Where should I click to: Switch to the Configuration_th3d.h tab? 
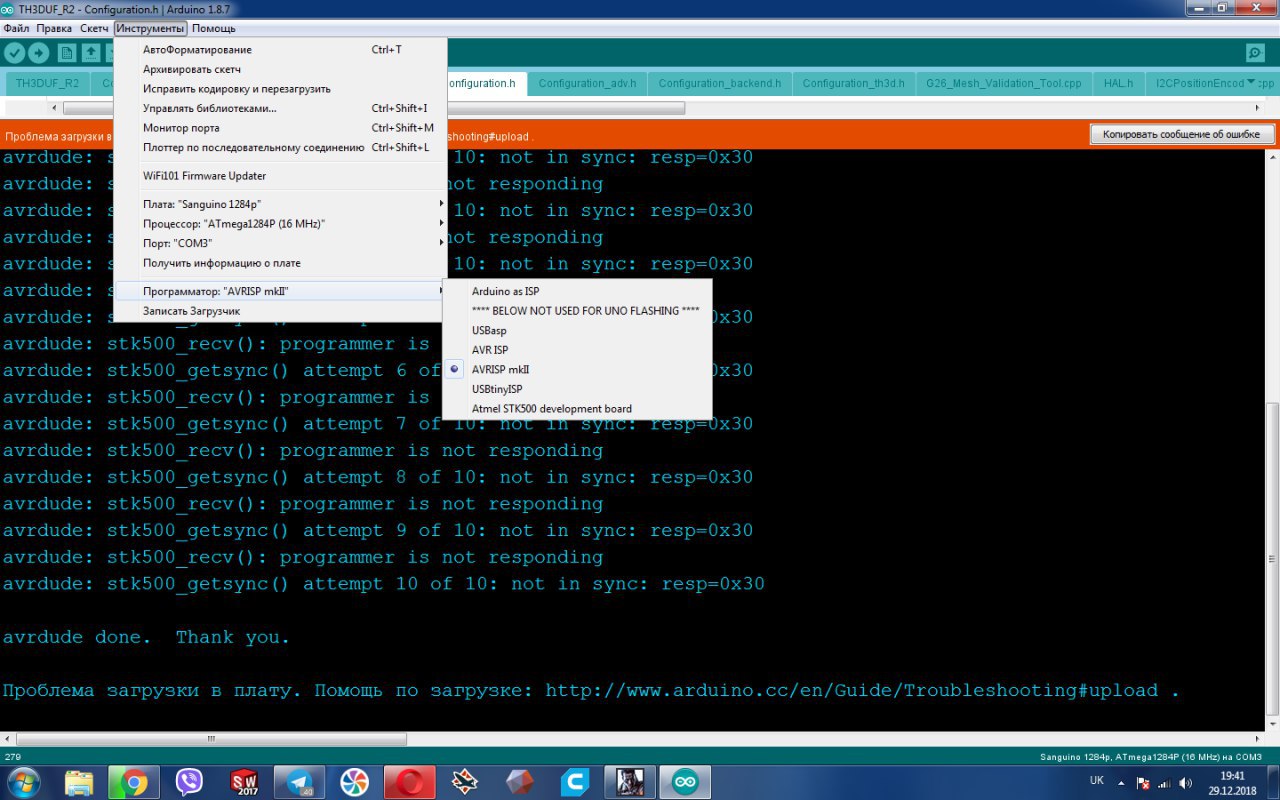coord(853,83)
